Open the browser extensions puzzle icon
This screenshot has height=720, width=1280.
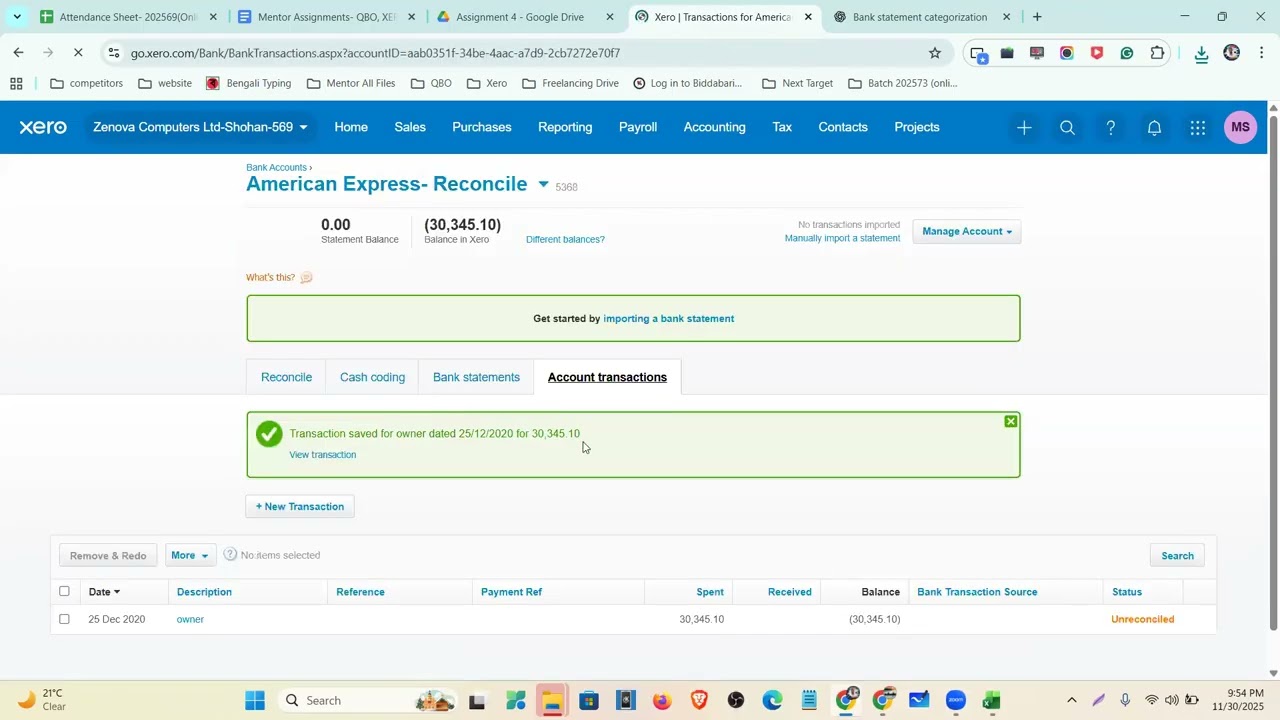pyautogui.click(x=1157, y=53)
